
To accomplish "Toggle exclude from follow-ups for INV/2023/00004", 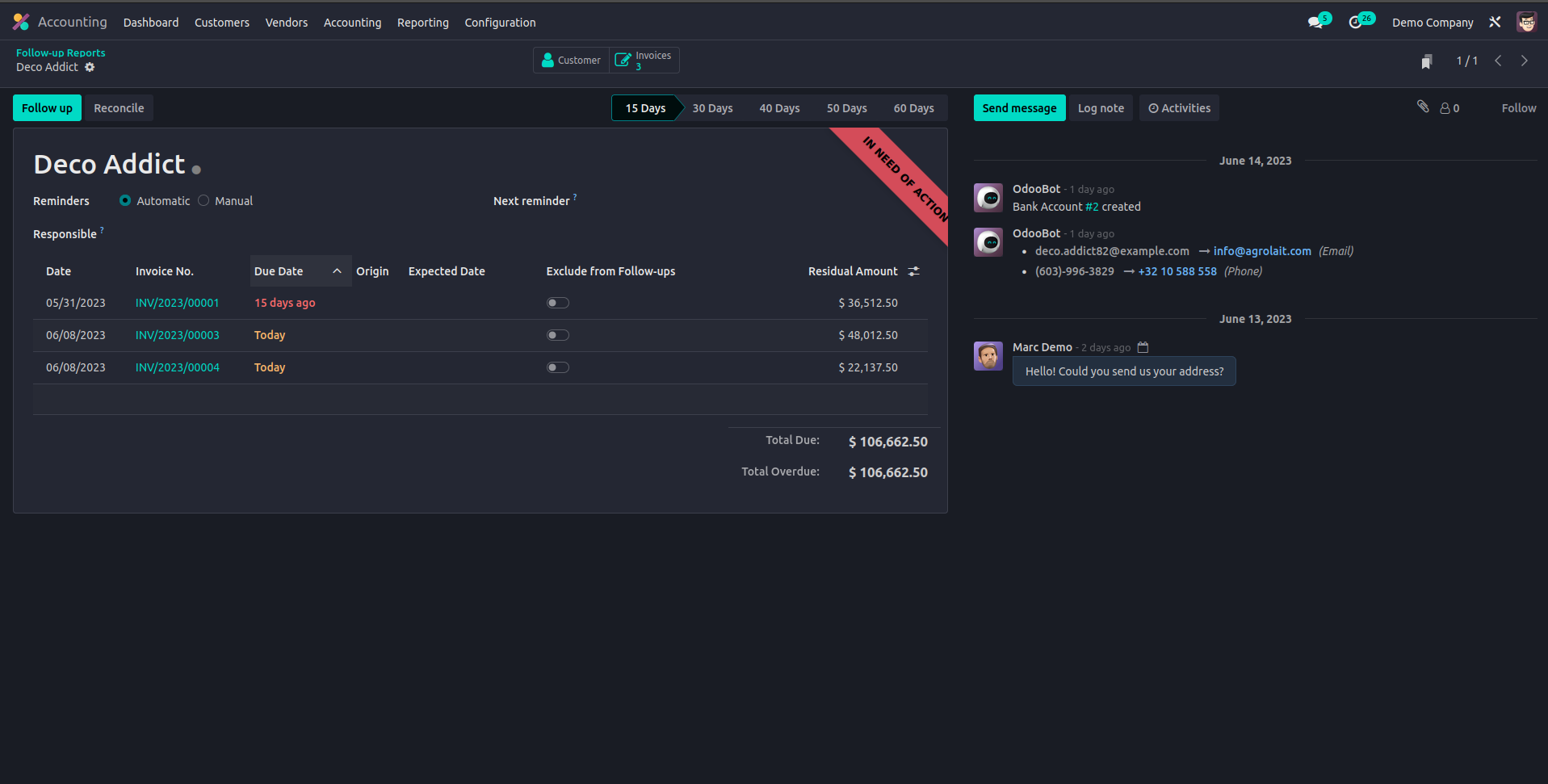I will point(558,367).
